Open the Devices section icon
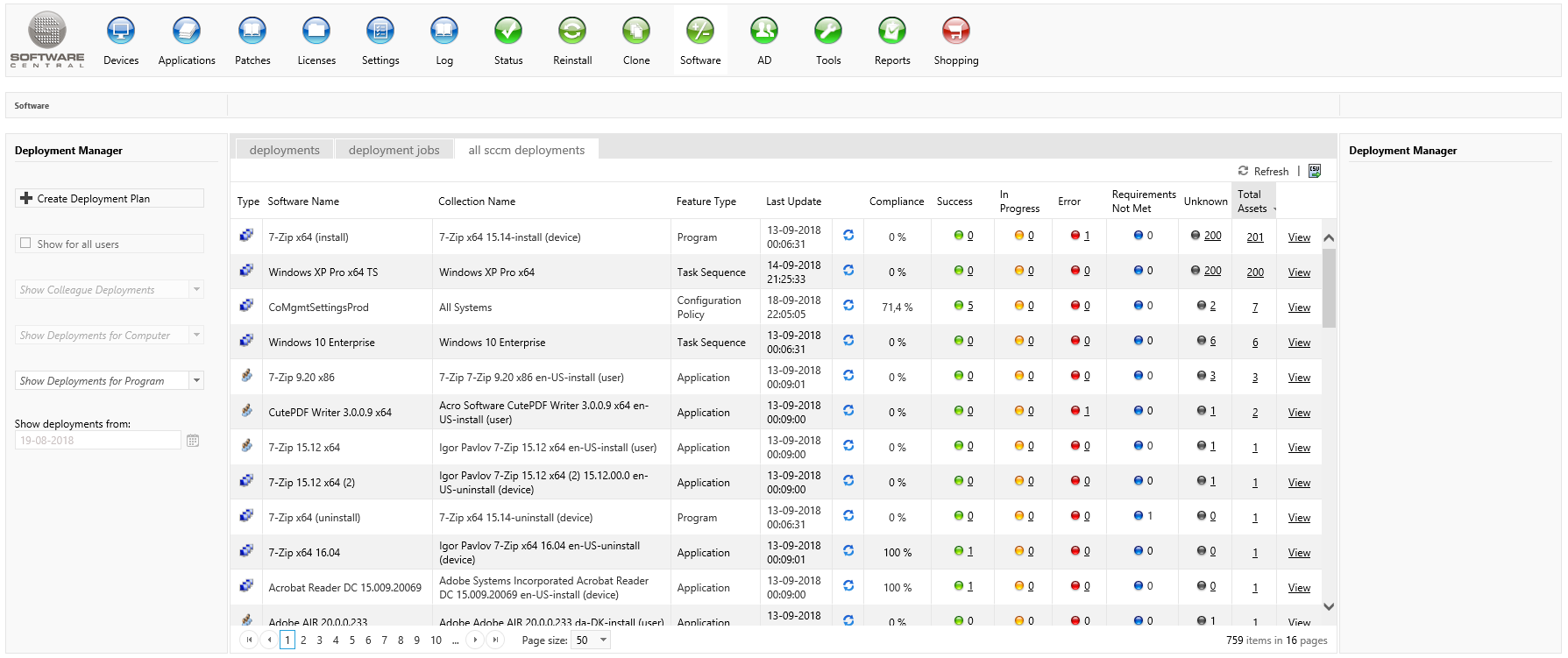 tap(121, 32)
